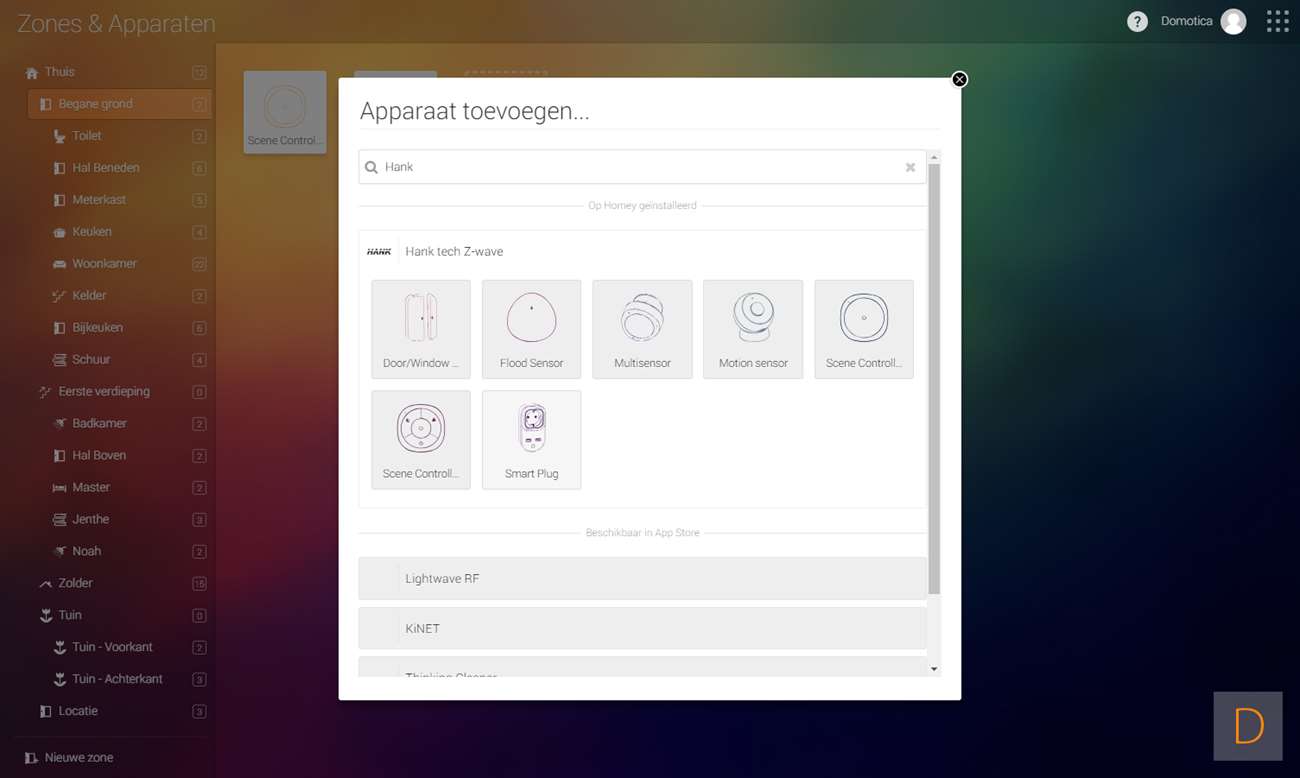This screenshot has height=778, width=1300.
Task: Select the Woonkamer zone
Action: (x=105, y=264)
